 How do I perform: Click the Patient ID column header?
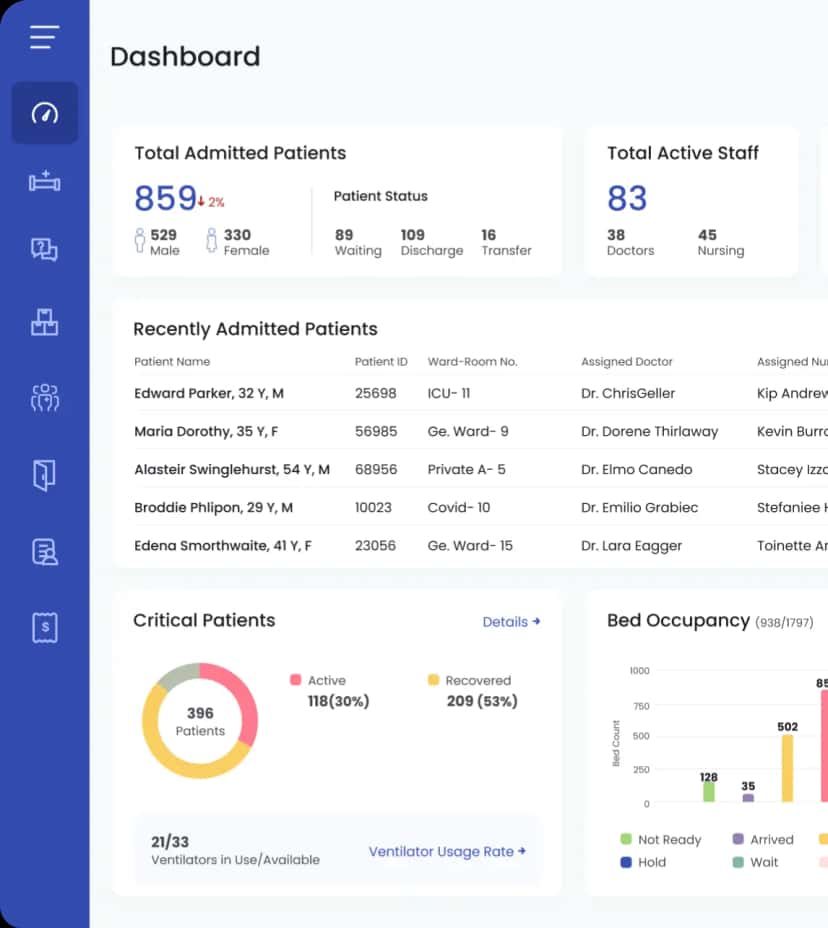[381, 361]
